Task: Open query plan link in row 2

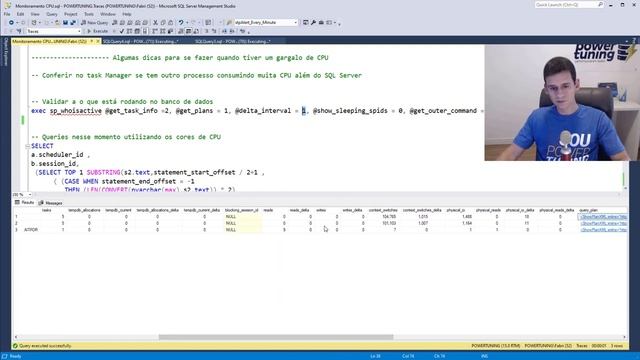Action: pos(603,223)
